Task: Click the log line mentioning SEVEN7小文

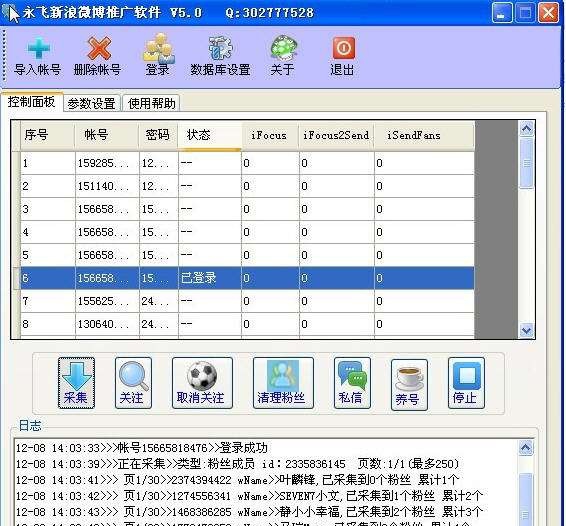Action: click(x=249, y=496)
